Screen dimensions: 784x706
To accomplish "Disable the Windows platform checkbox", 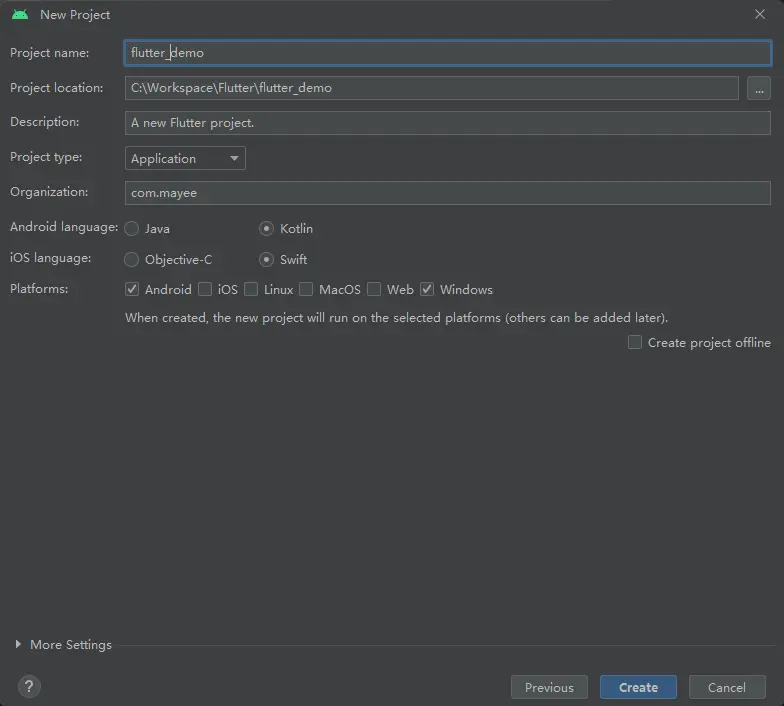I will [427, 290].
